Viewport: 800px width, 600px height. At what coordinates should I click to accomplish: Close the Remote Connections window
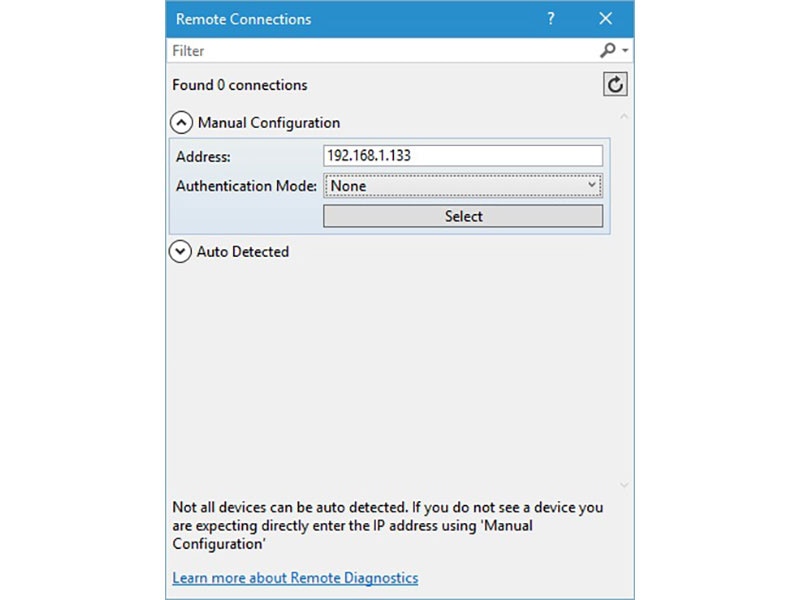coord(605,19)
